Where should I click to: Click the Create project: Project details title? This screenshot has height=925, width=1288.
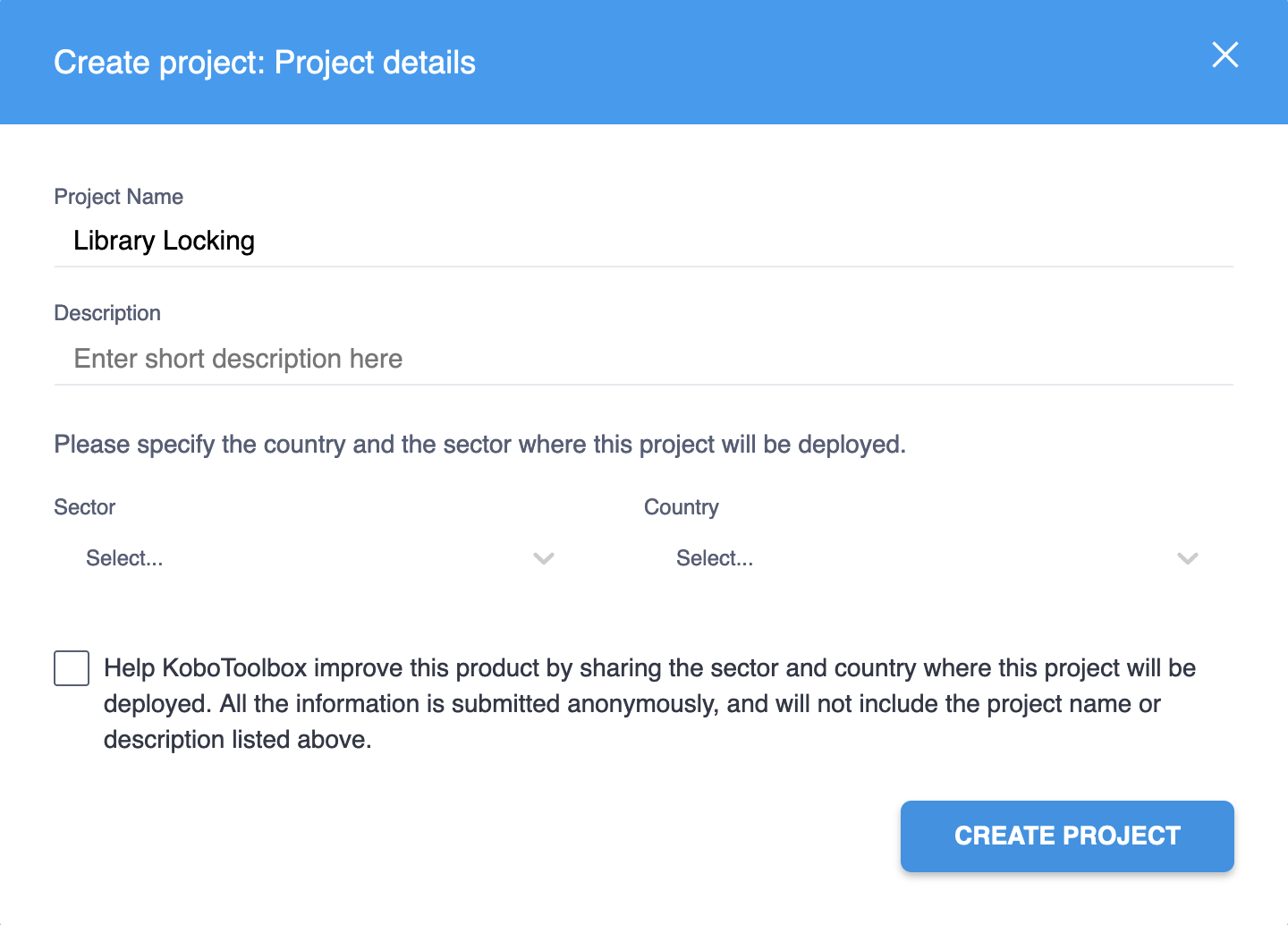pos(265,62)
